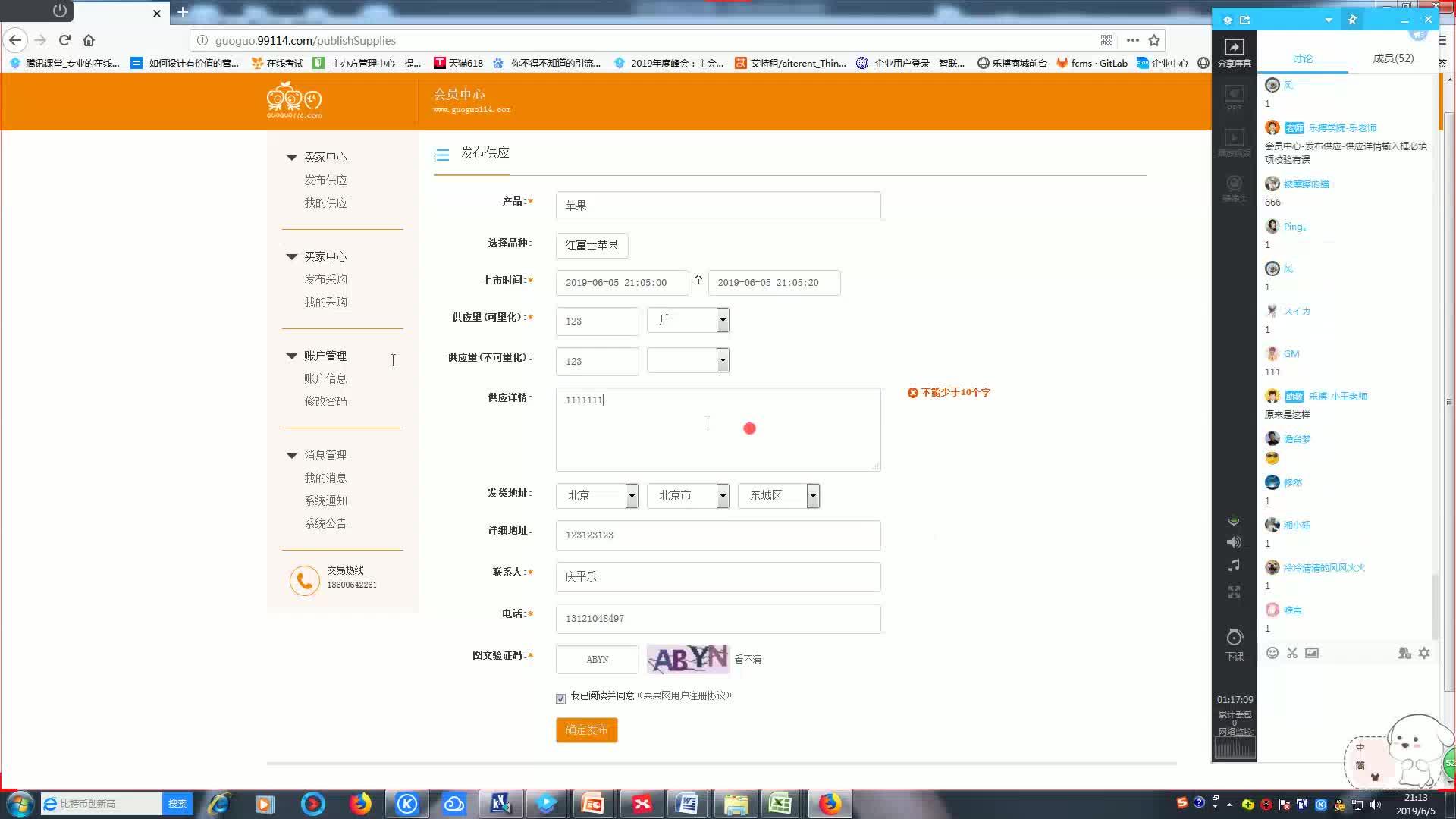1456x819 pixels.
Task: Click the Share Screen icon in classroom panel
Action: [x=1235, y=52]
